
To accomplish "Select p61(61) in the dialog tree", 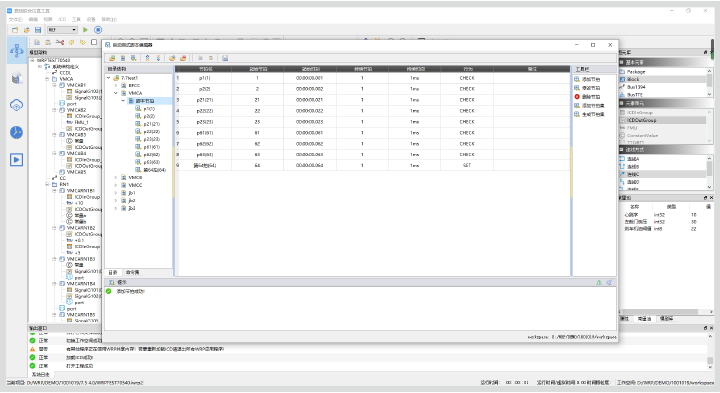I will (152, 147).
